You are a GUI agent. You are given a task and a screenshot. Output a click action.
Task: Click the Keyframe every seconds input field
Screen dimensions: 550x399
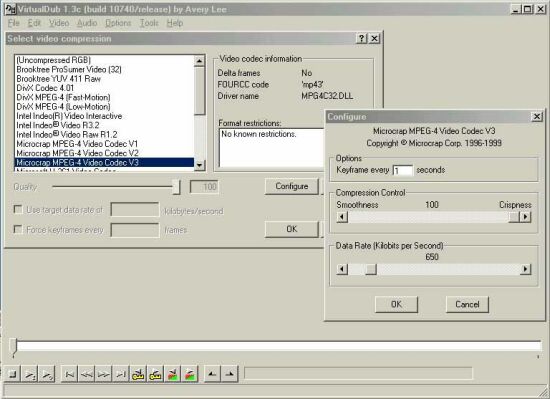click(x=402, y=170)
